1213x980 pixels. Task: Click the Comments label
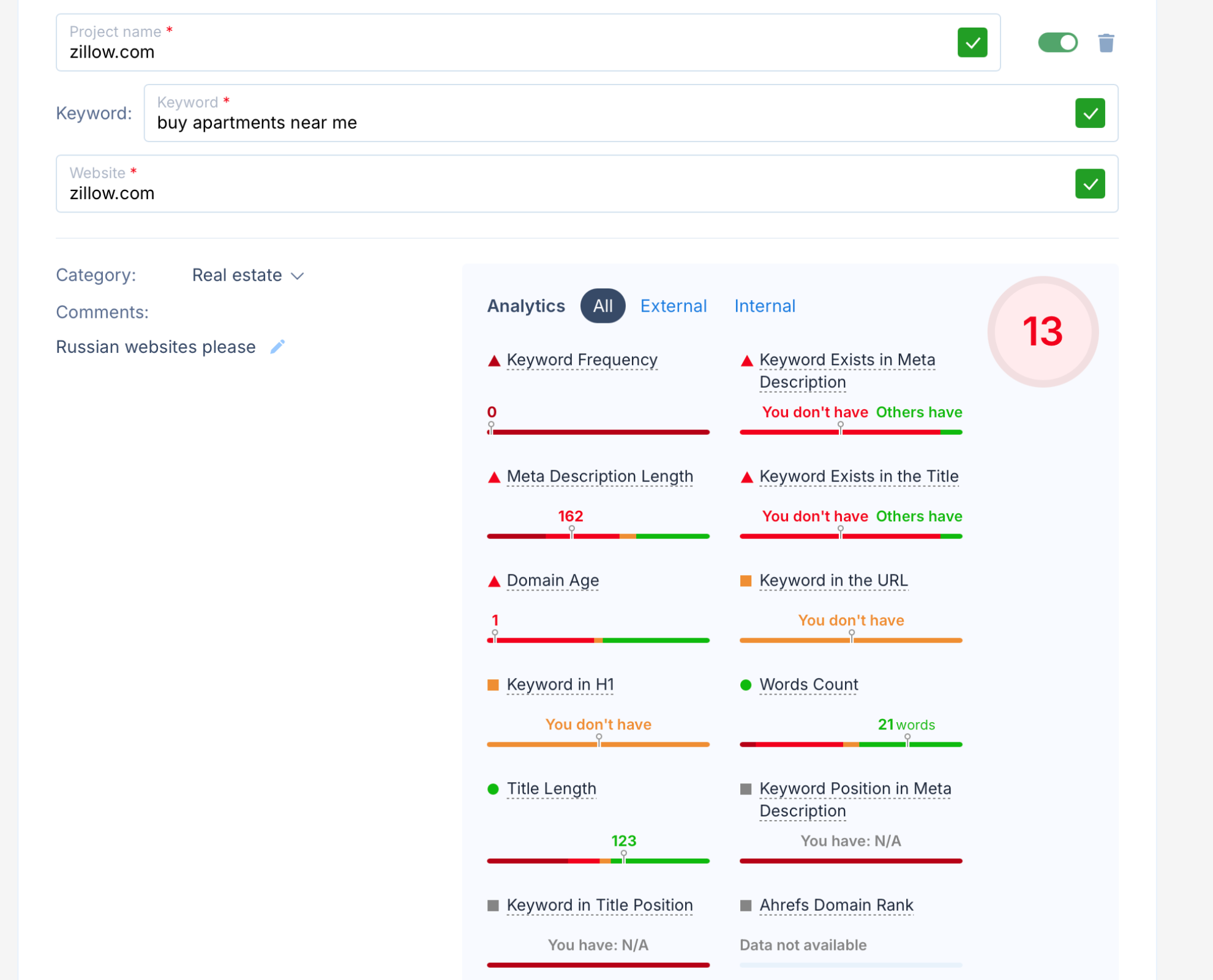[x=102, y=312]
